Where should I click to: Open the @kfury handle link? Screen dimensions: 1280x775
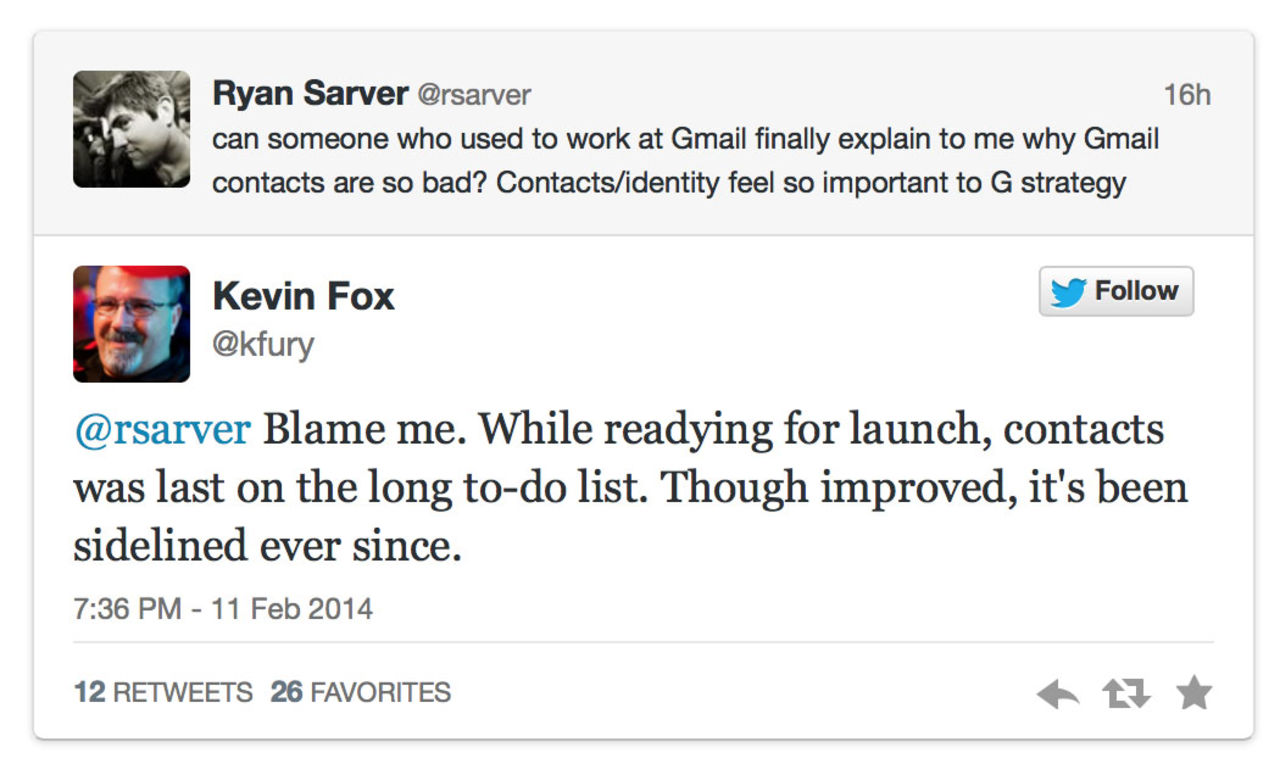tap(263, 345)
